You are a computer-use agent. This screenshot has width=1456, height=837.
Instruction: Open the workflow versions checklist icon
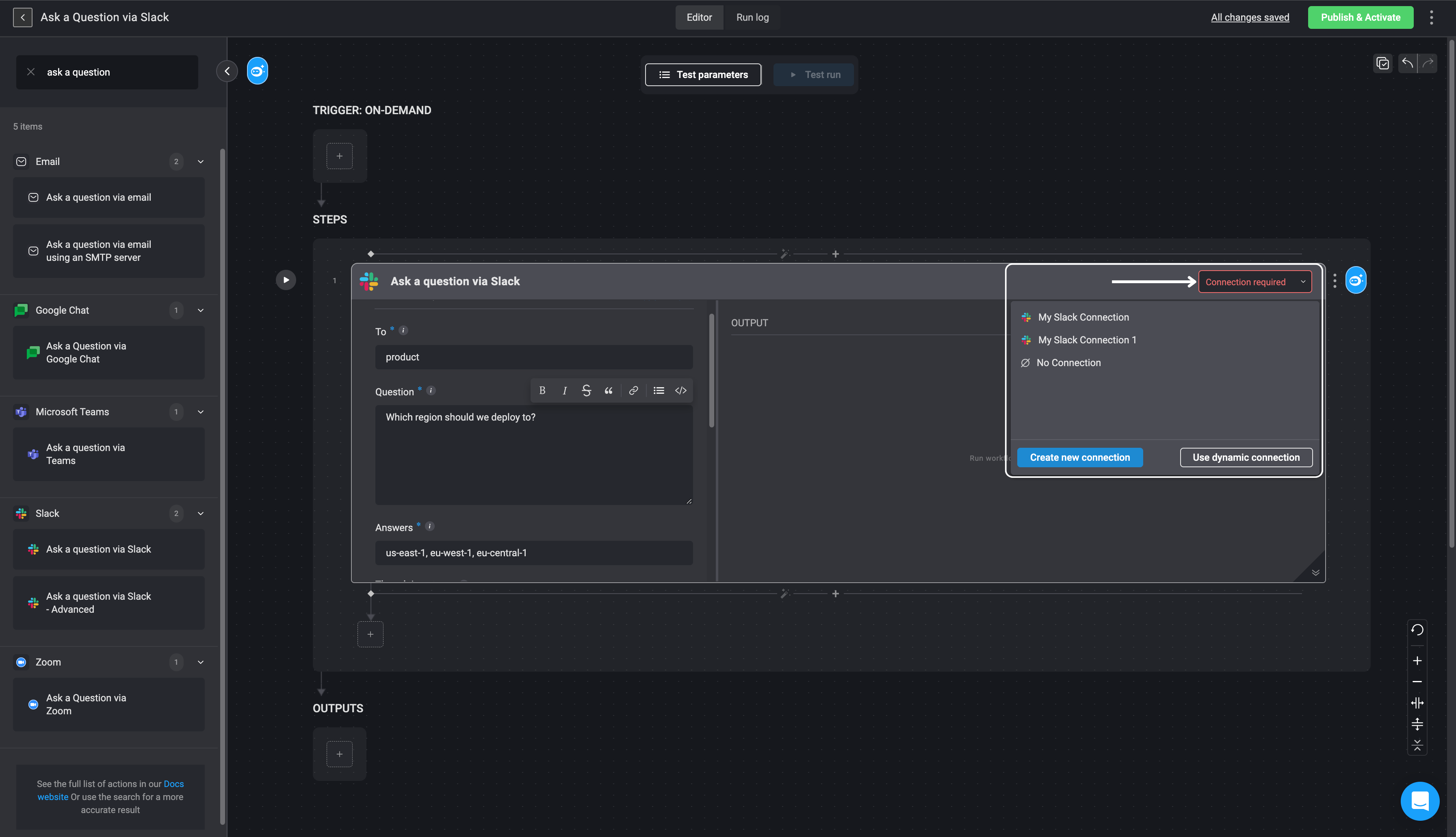click(1382, 63)
